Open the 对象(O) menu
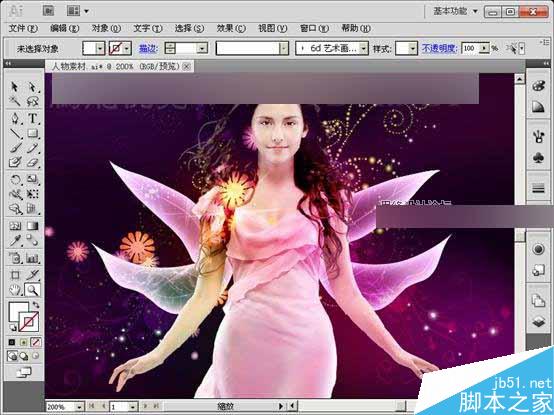This screenshot has width=554, height=415. tap(106, 29)
